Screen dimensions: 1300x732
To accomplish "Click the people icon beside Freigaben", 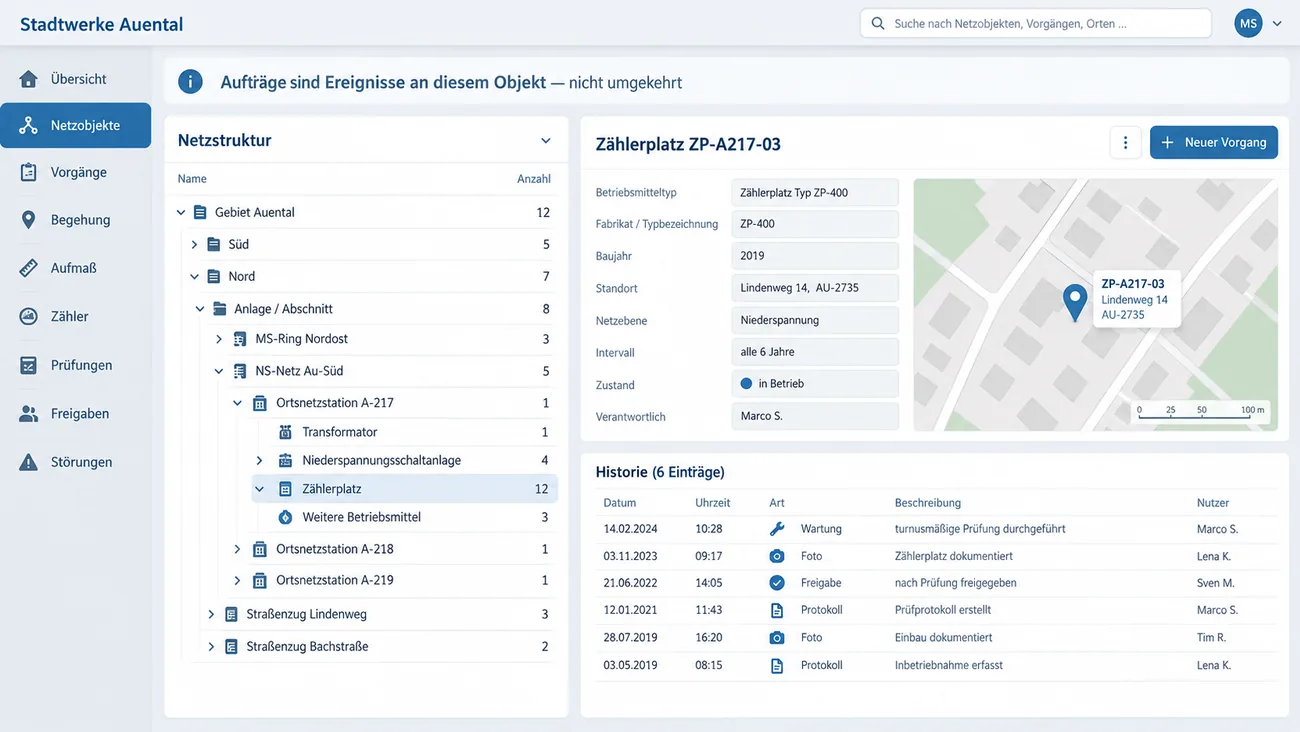I will 28,414.
